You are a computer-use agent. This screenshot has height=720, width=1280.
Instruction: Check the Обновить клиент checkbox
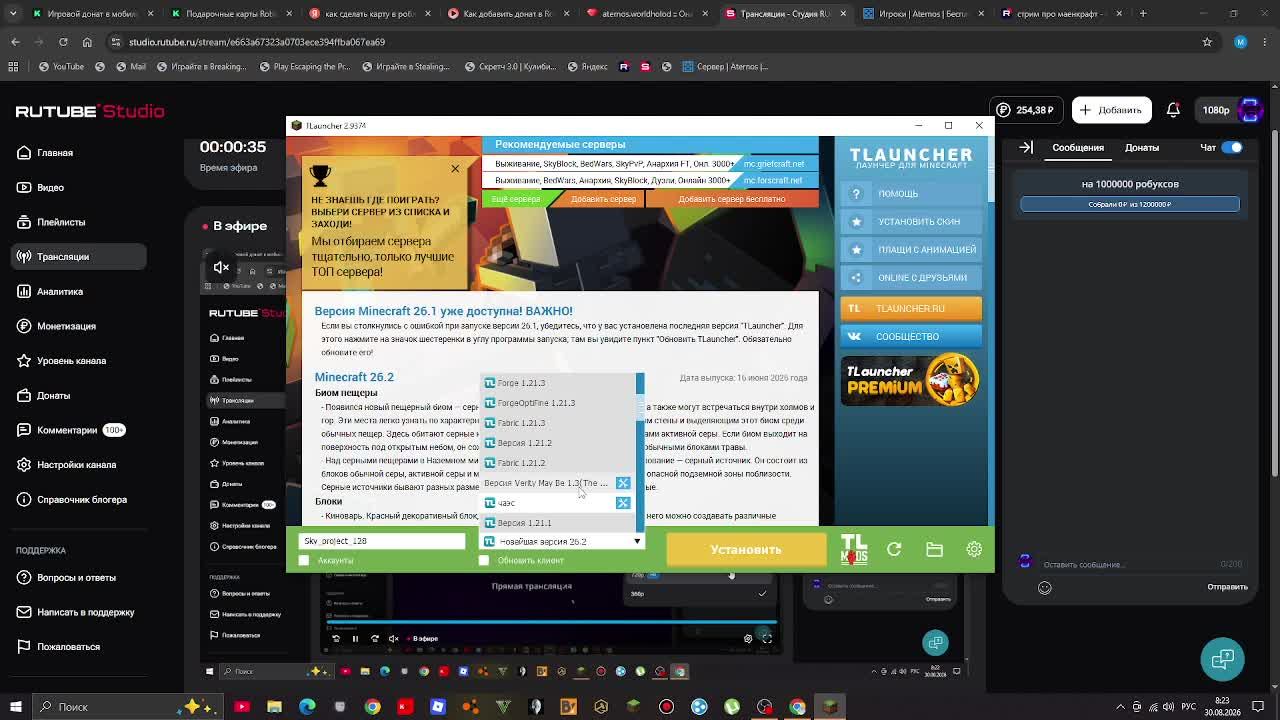(484, 560)
